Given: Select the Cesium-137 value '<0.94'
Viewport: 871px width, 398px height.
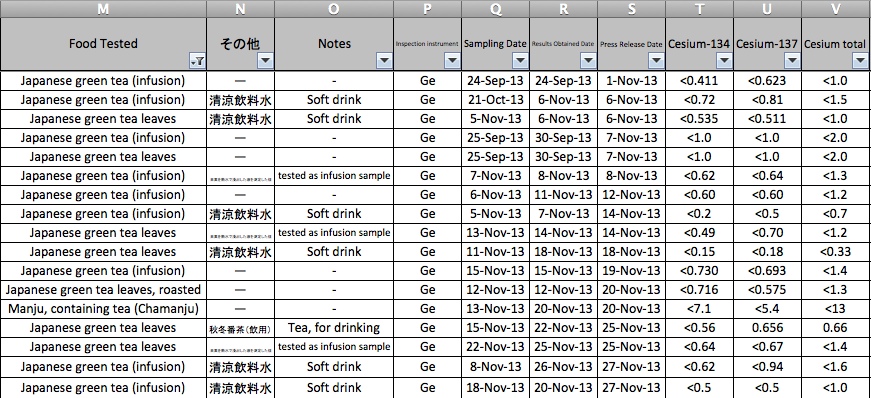Looking at the screenshot, I should tap(767, 366).
